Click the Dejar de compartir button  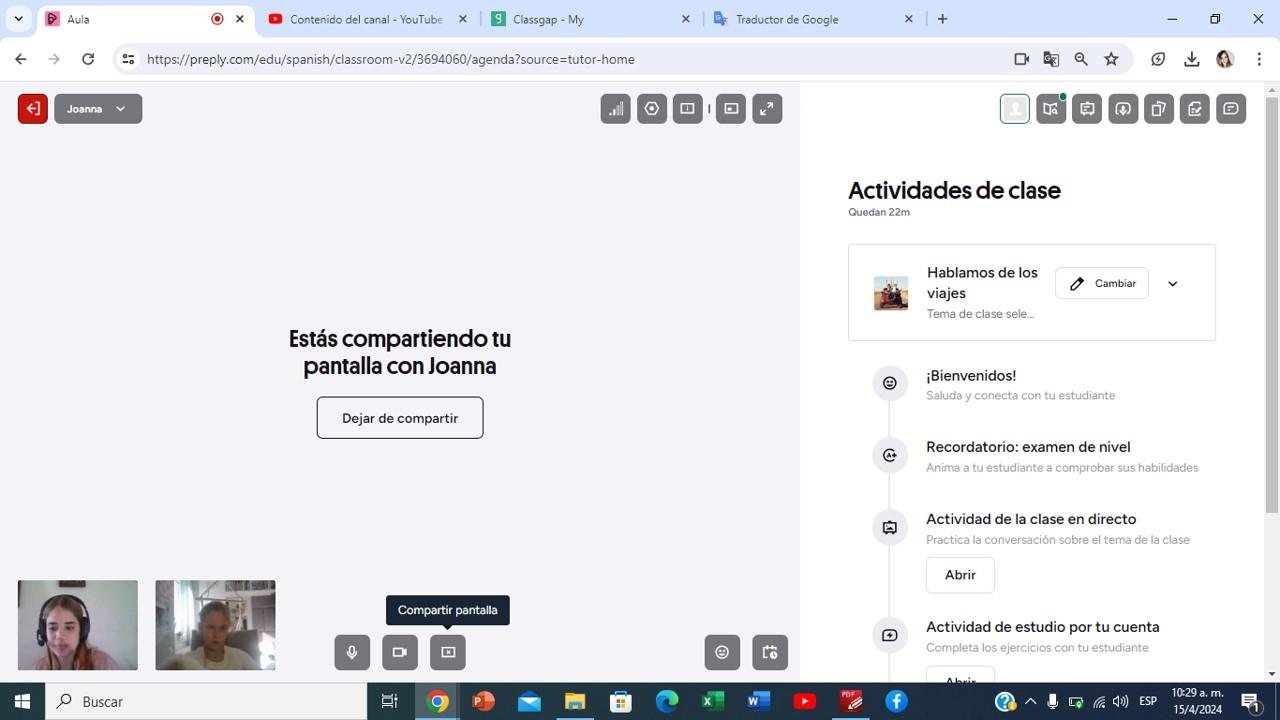pyautogui.click(x=400, y=418)
